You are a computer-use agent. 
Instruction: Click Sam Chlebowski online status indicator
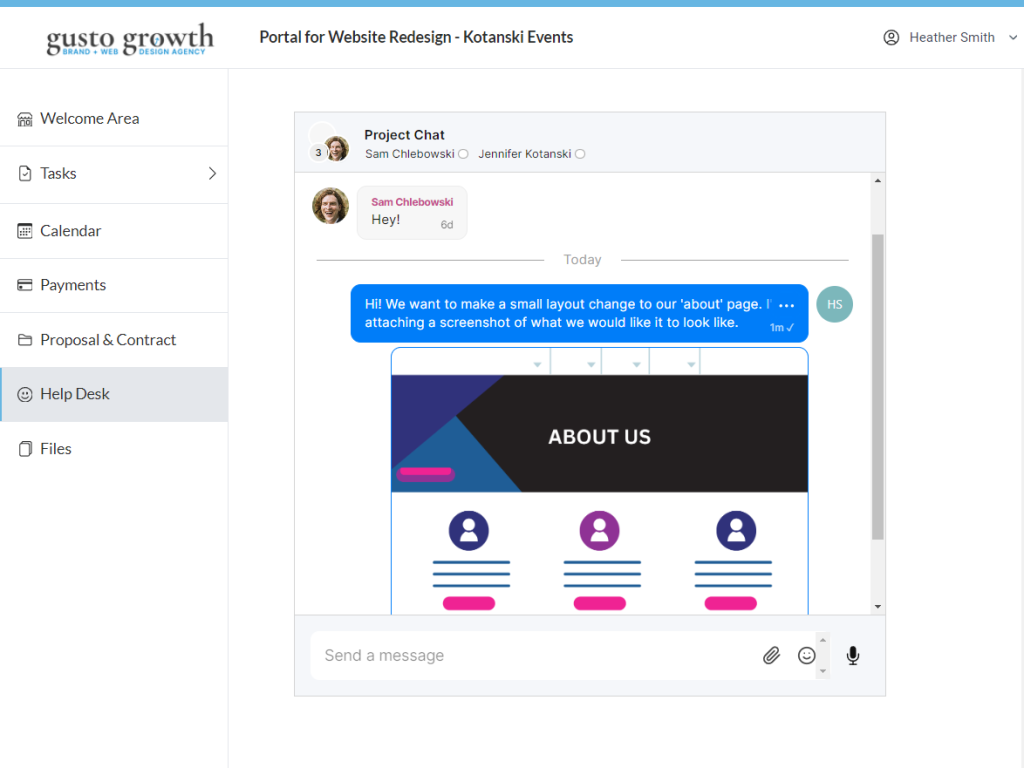pyautogui.click(x=463, y=154)
